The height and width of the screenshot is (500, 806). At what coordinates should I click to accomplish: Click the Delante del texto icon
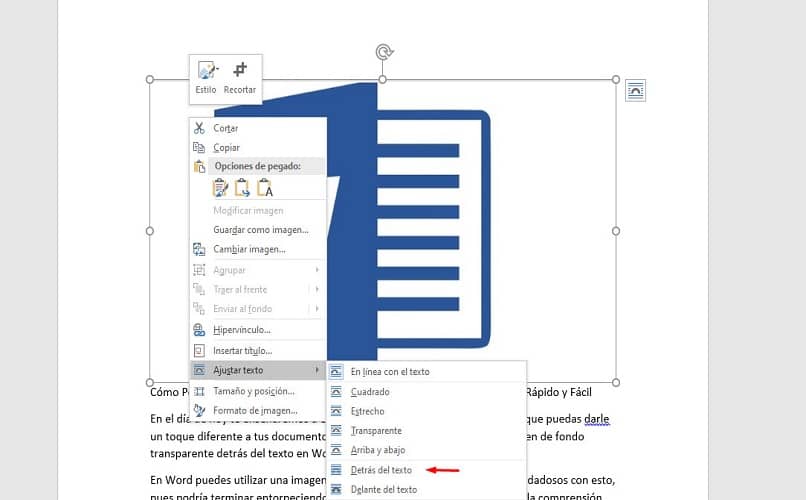click(336, 489)
